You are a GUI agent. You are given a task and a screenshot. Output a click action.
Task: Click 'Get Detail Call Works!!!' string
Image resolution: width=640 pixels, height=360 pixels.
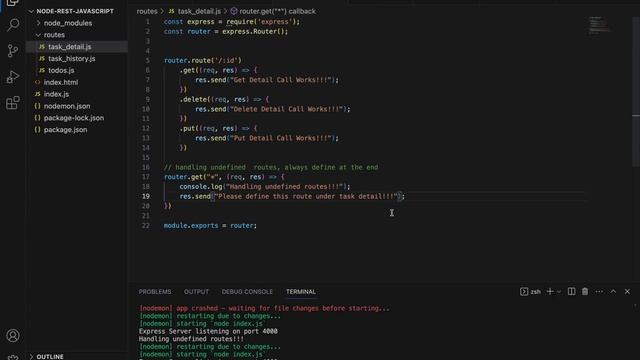click(x=280, y=80)
